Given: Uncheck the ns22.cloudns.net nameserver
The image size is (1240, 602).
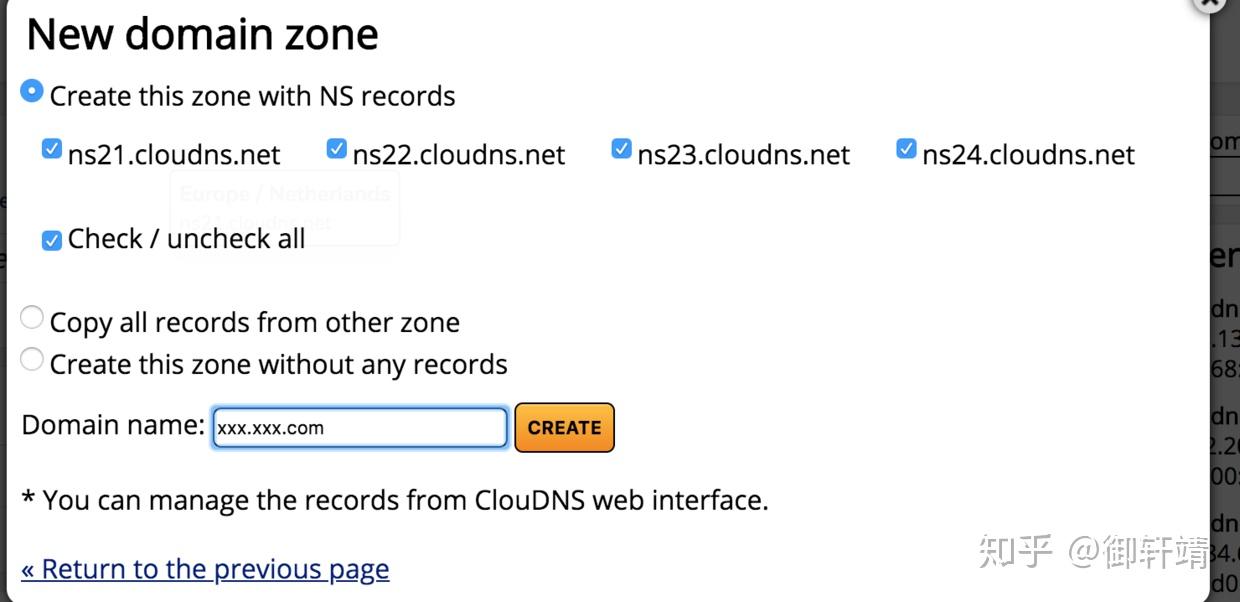Looking at the screenshot, I should click(x=336, y=148).
